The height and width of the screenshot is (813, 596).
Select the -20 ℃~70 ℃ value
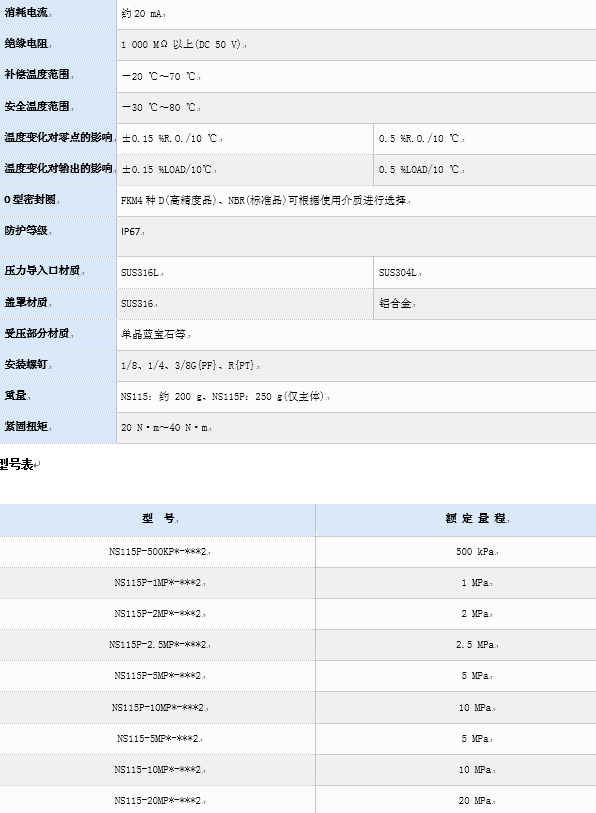[161, 76]
